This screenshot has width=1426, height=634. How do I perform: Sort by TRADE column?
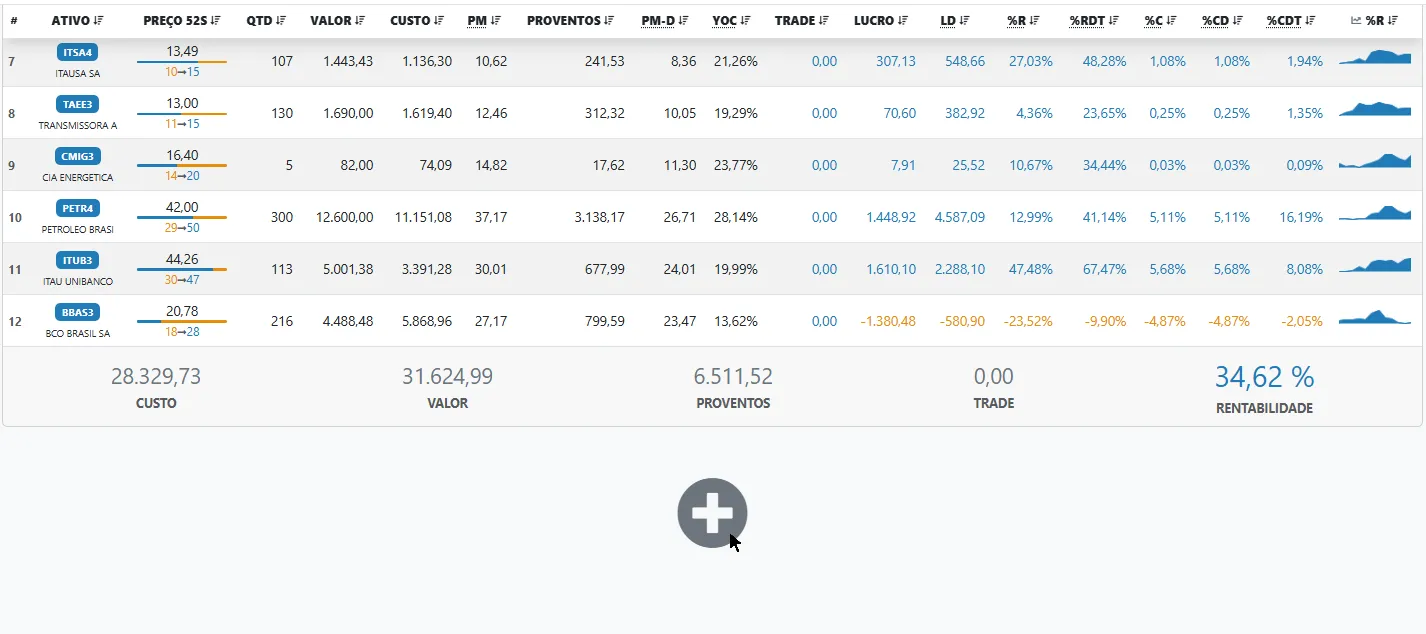[802, 20]
